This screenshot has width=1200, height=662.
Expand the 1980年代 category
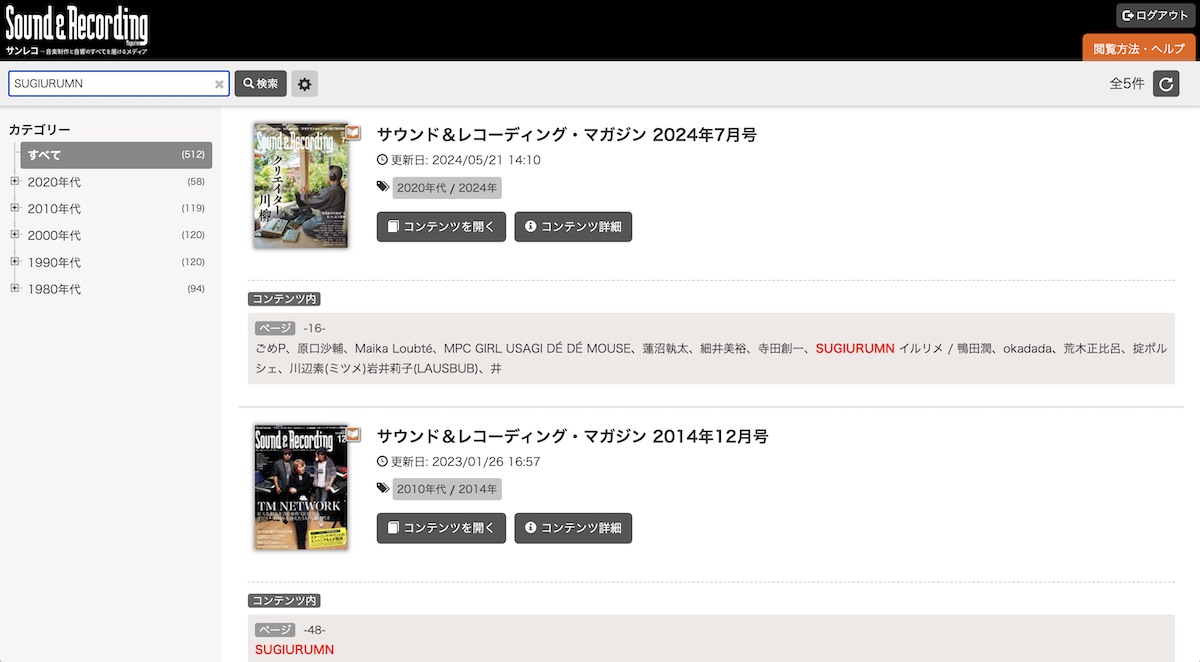click(x=14, y=289)
